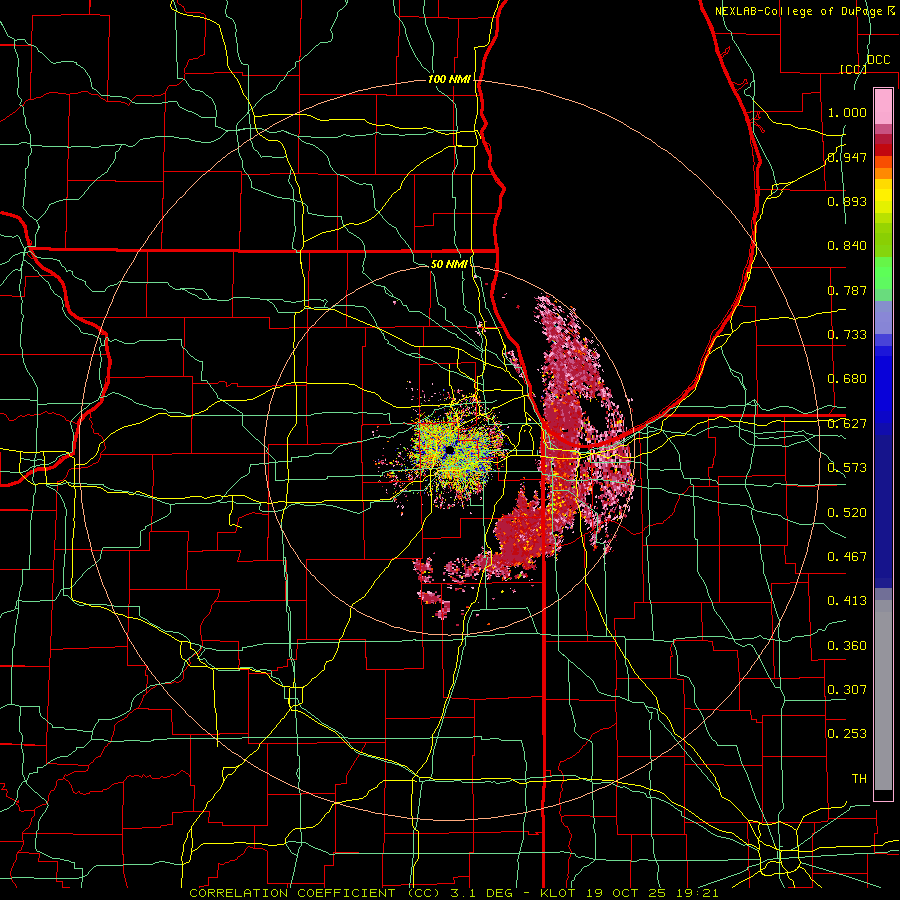Click the TH threshold label on the scale
Screen dimensions: 900x900
(x=859, y=779)
